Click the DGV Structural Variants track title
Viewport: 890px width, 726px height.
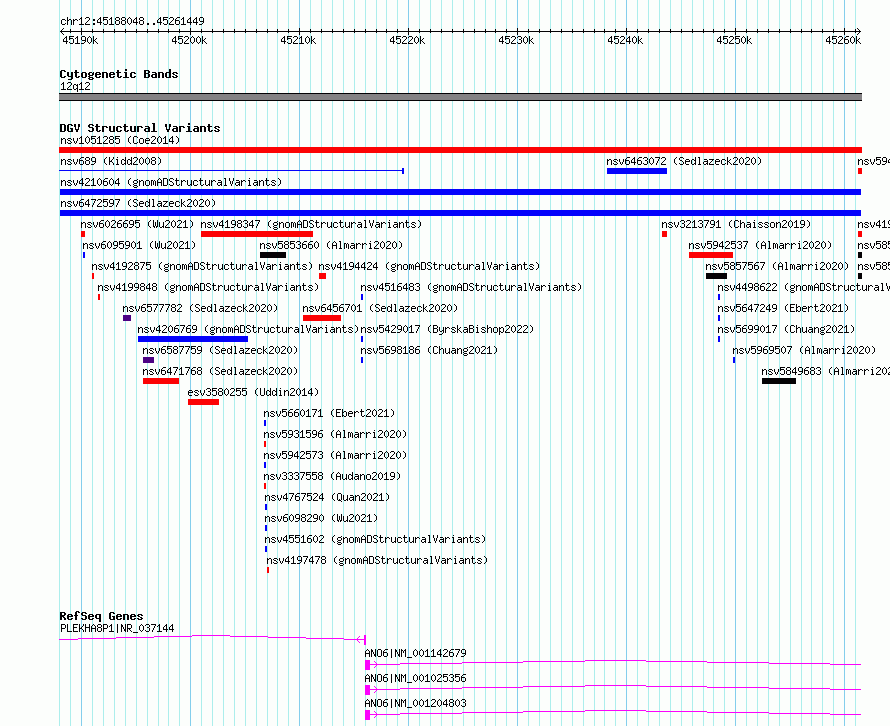tap(140, 128)
